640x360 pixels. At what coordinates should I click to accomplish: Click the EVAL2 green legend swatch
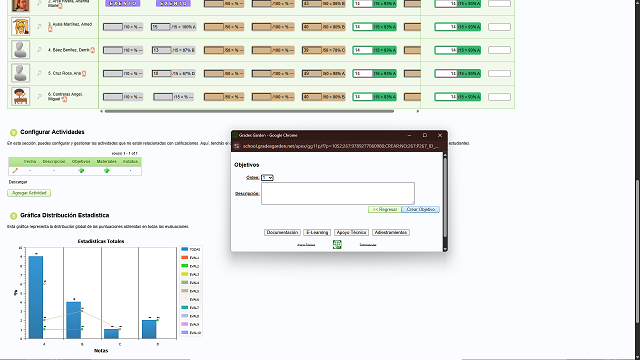tap(184, 266)
